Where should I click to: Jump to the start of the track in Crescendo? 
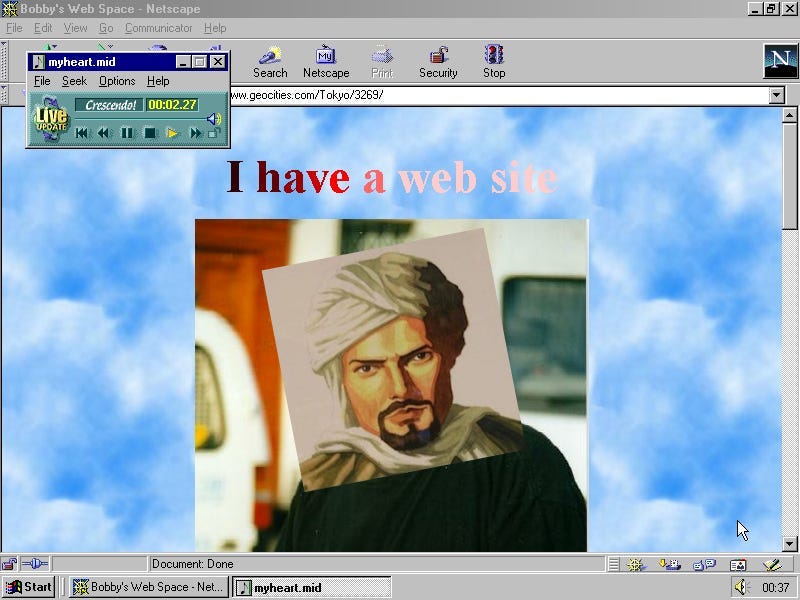point(81,133)
